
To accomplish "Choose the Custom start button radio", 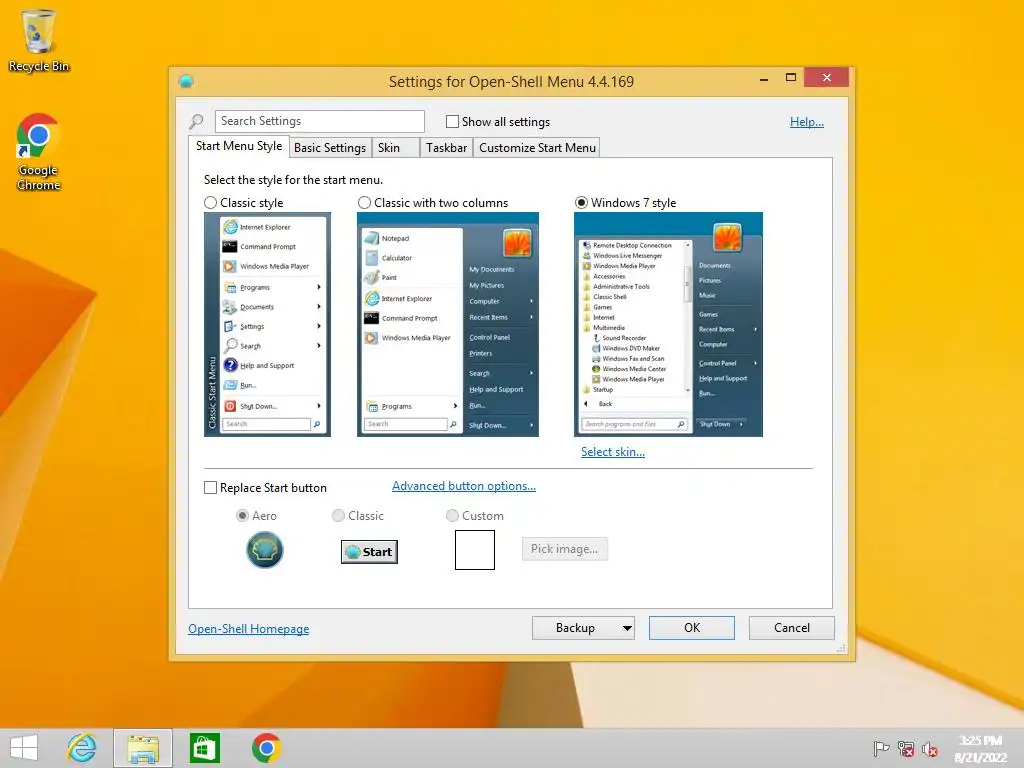I will [x=452, y=516].
